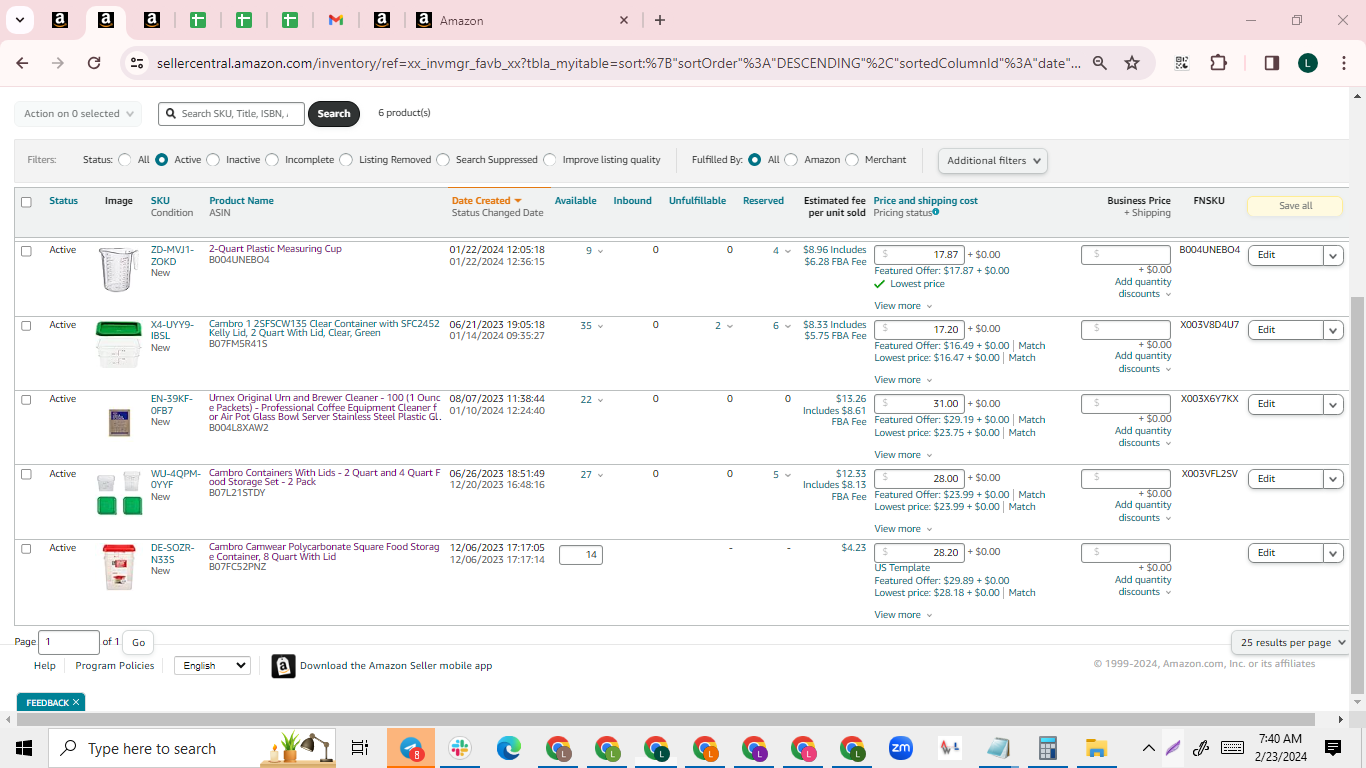This screenshot has width=1366, height=768.
Task: Sort by Available column header
Action: point(576,201)
